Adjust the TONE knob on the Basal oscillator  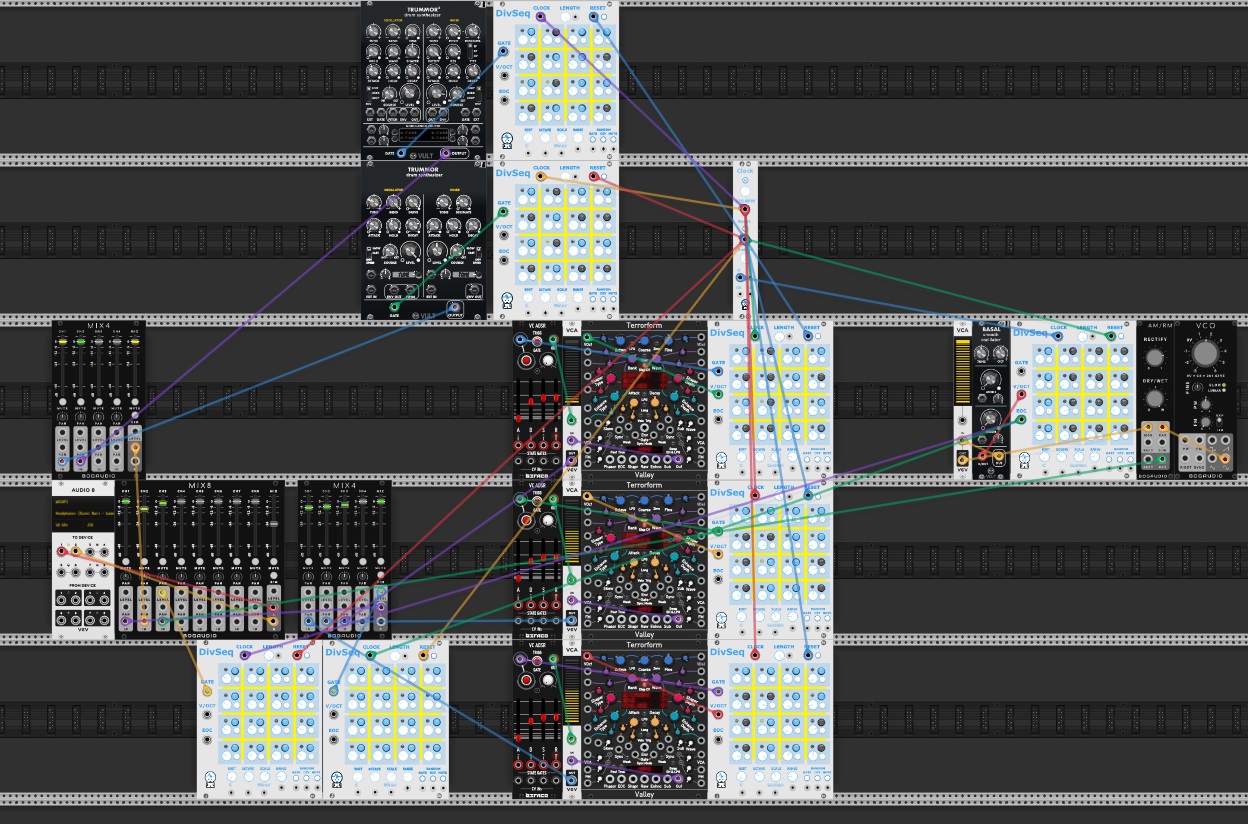click(981, 353)
